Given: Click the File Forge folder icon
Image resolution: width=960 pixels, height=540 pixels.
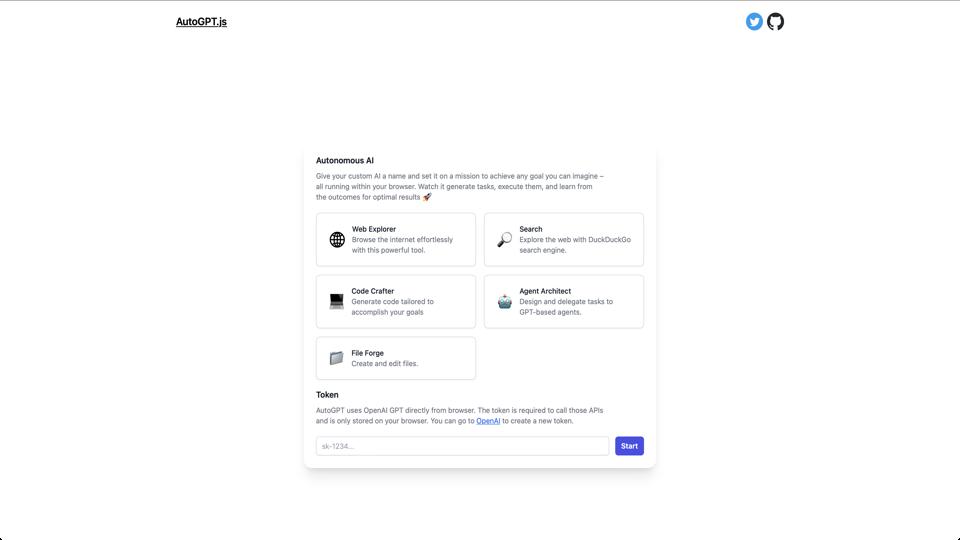Looking at the screenshot, I should point(337,358).
